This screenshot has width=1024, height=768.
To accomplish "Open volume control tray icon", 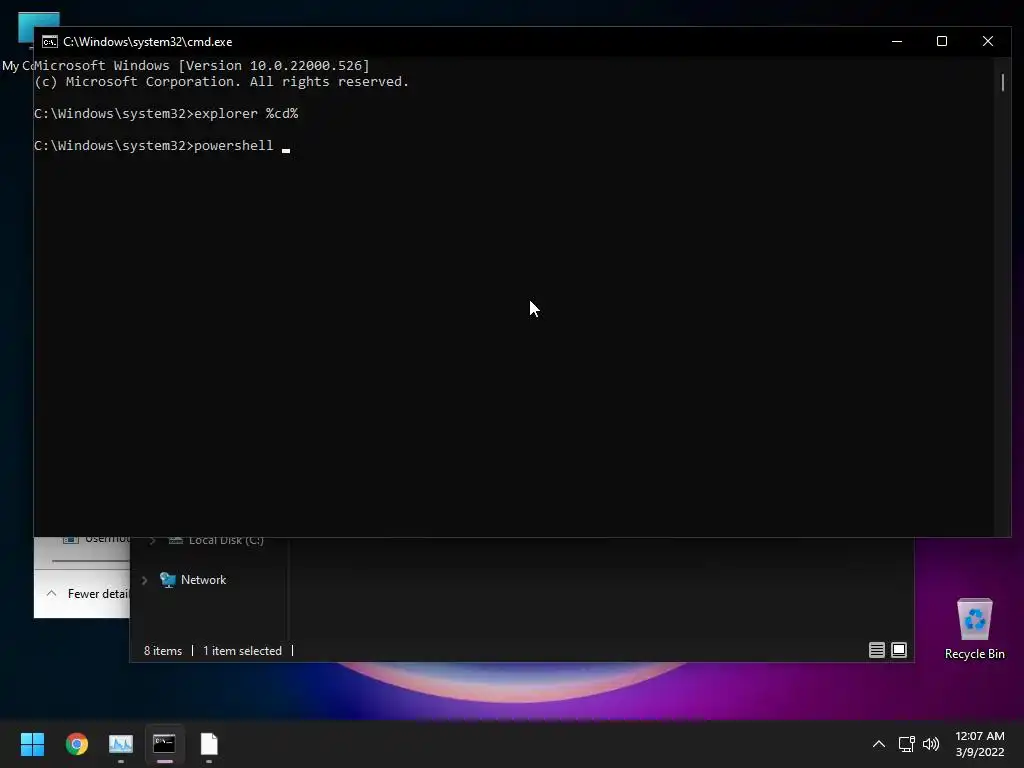I will (x=931, y=744).
